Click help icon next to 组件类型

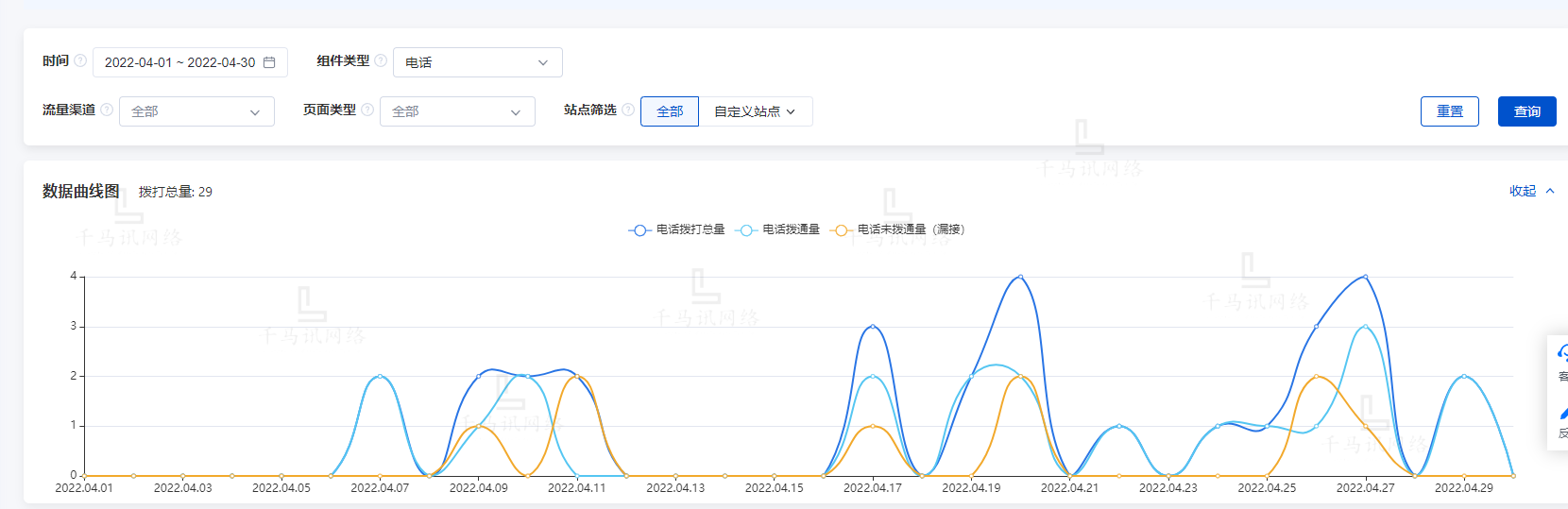[381, 60]
